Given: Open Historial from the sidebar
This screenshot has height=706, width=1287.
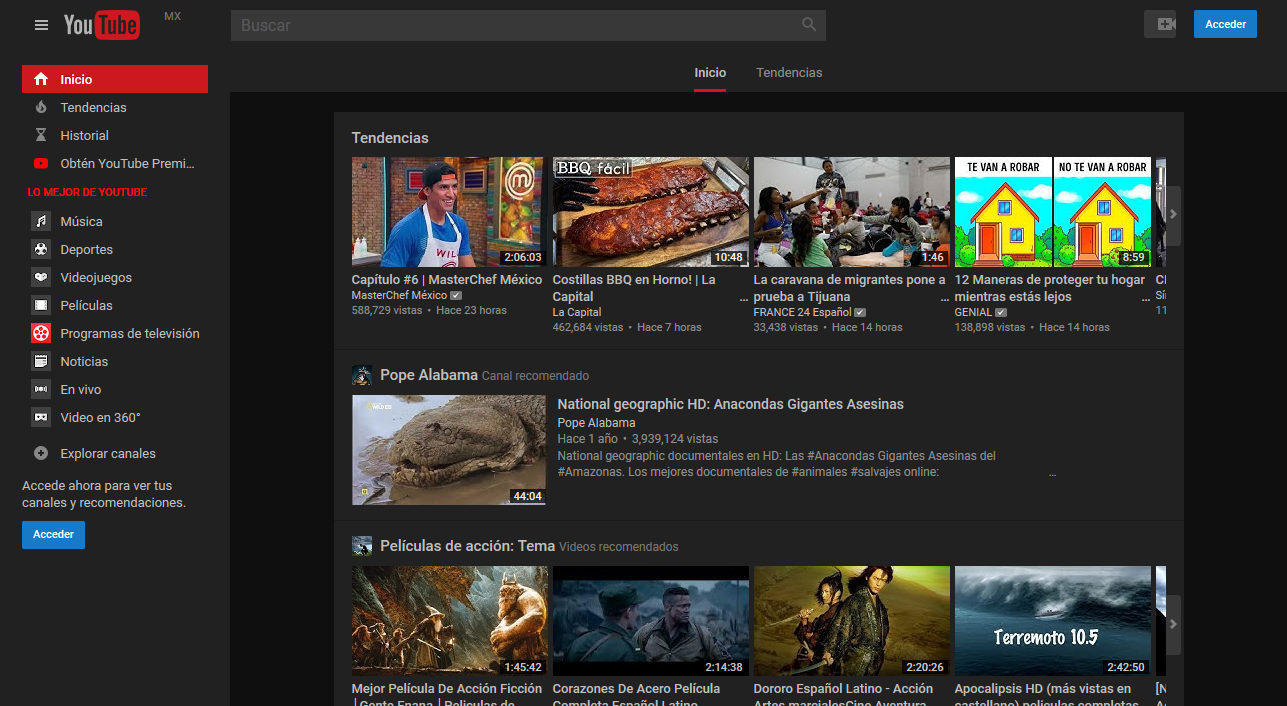Looking at the screenshot, I should coord(85,135).
